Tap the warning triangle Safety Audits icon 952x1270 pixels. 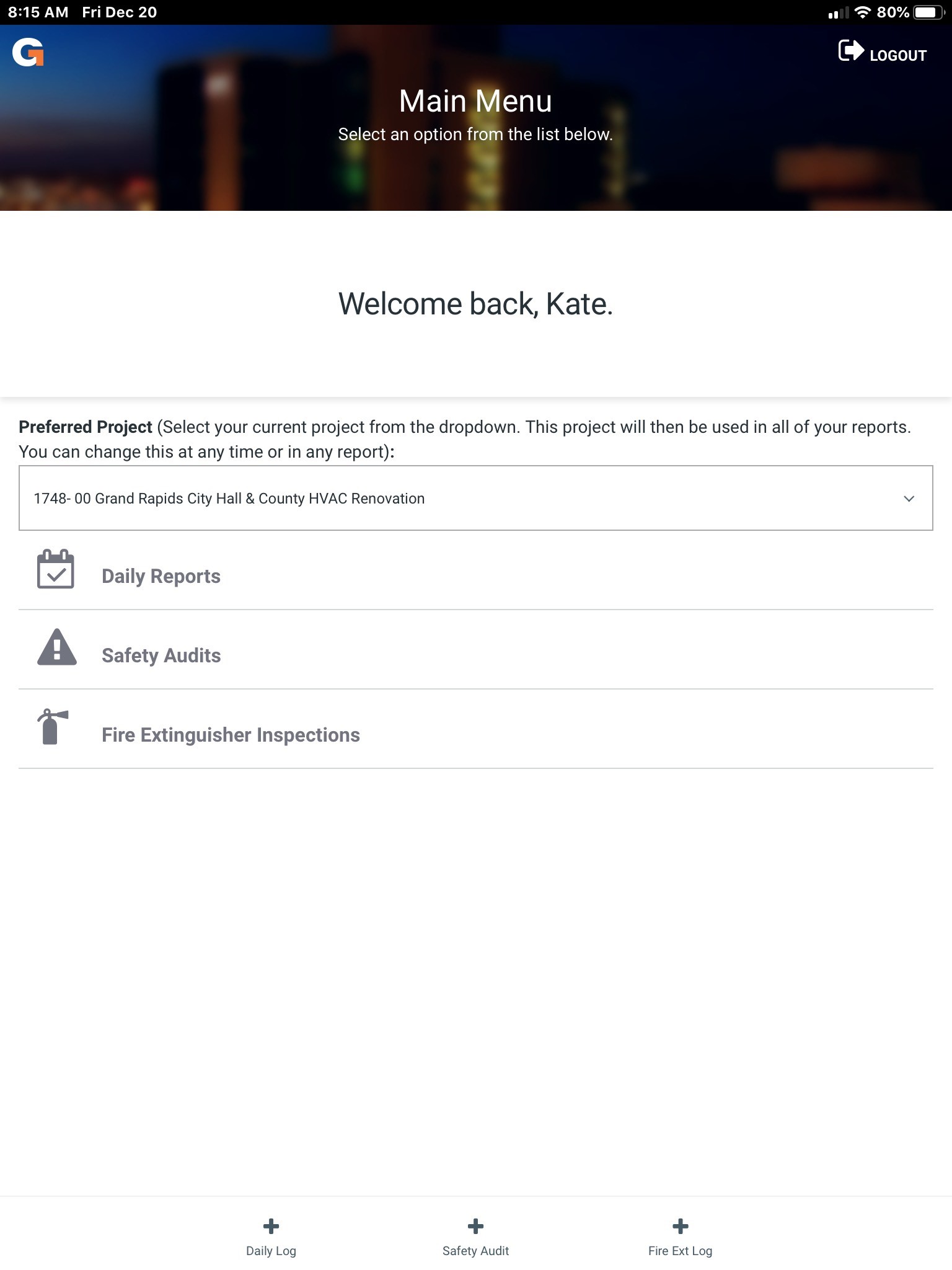pyautogui.click(x=57, y=647)
